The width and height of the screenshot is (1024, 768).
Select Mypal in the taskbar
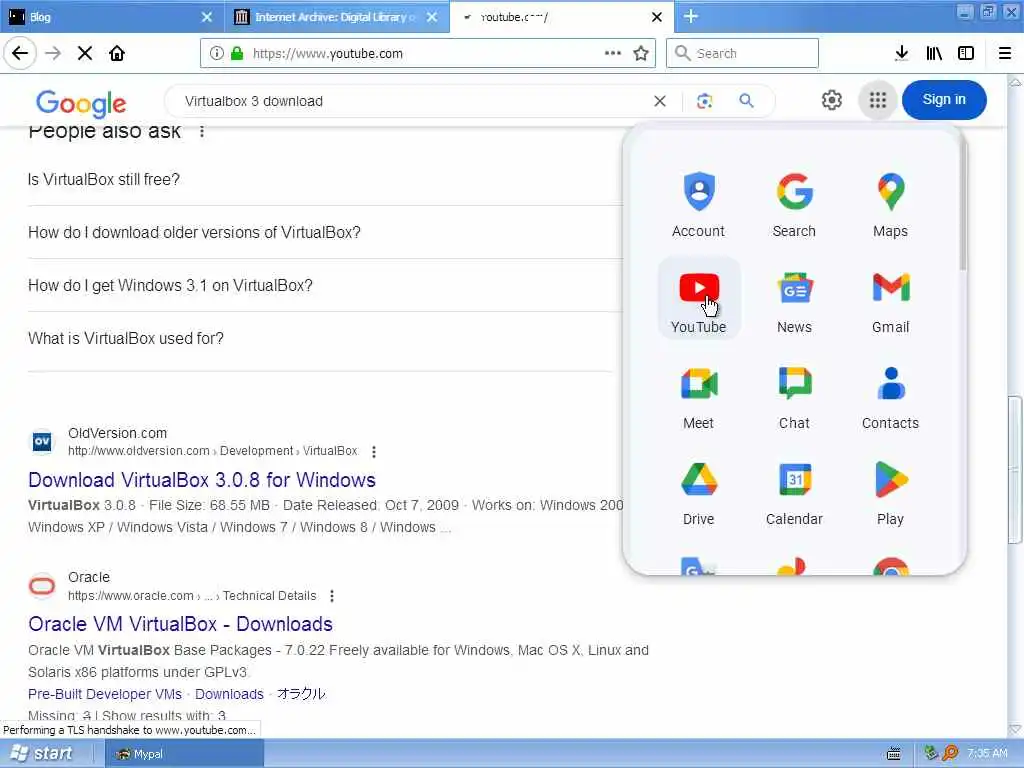(184, 754)
